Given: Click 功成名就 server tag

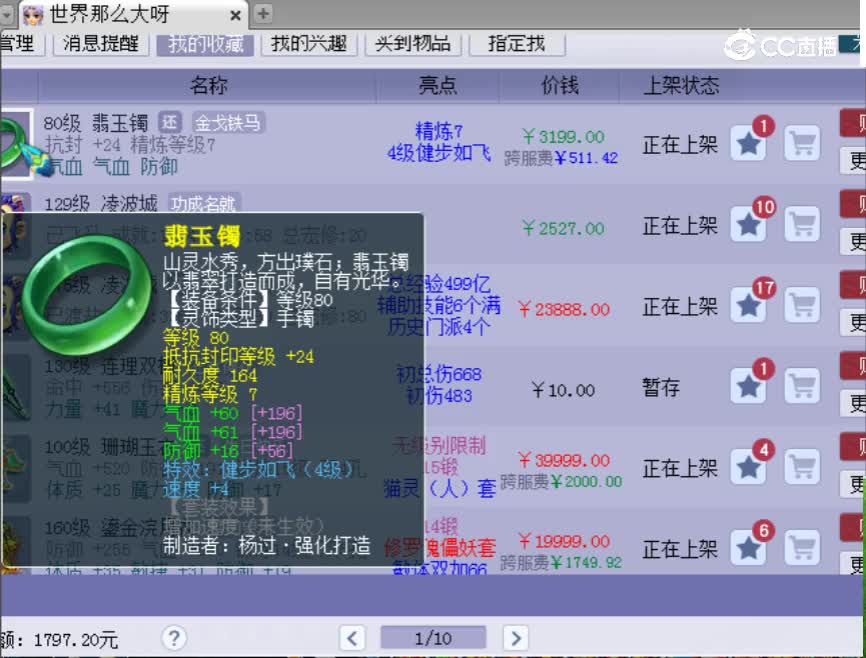Looking at the screenshot, I should tap(204, 204).
